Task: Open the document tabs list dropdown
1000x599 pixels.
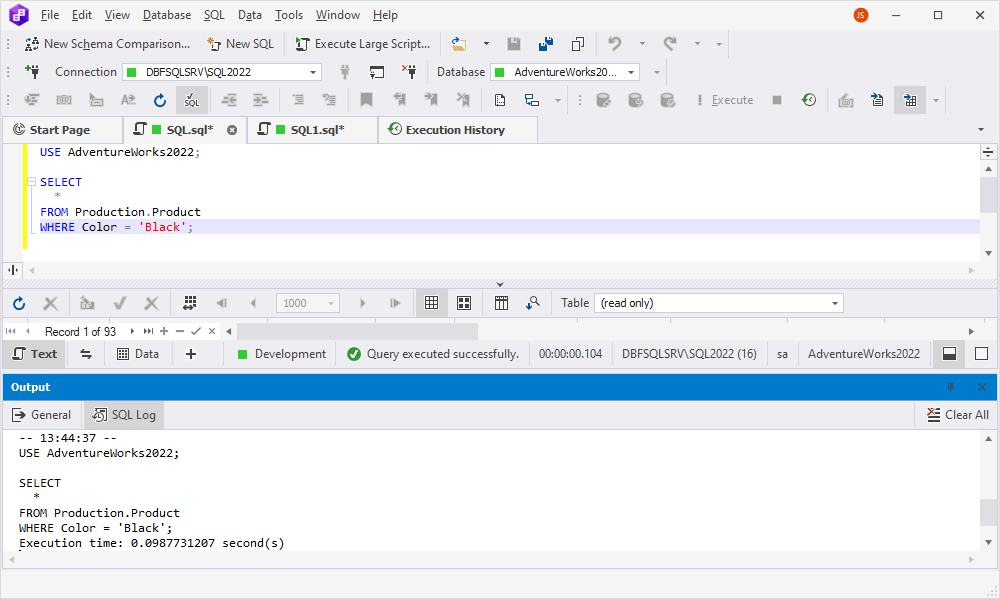Action: click(x=981, y=130)
